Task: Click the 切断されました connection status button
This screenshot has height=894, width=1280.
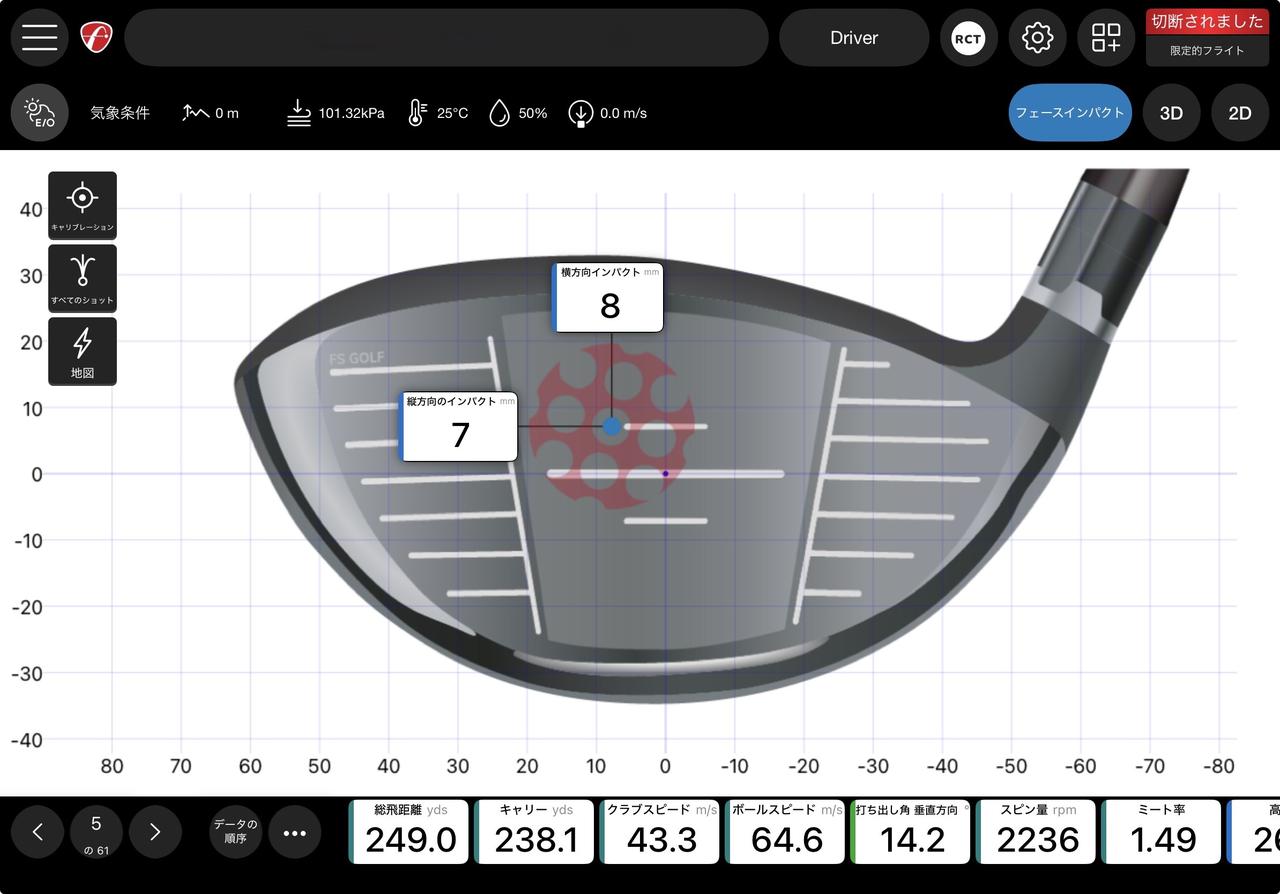Action: (x=1207, y=22)
